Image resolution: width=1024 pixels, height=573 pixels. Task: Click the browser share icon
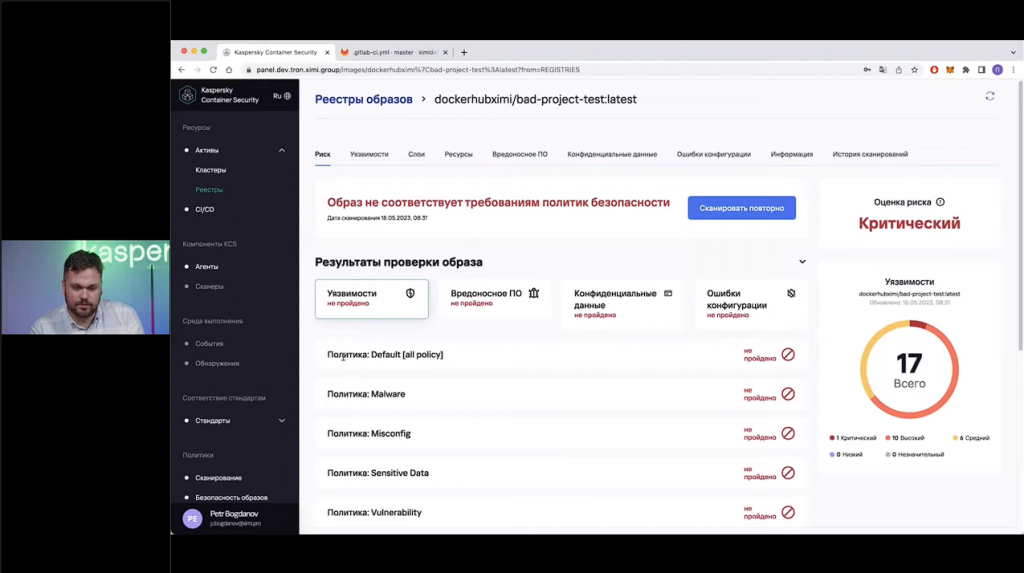pos(899,69)
